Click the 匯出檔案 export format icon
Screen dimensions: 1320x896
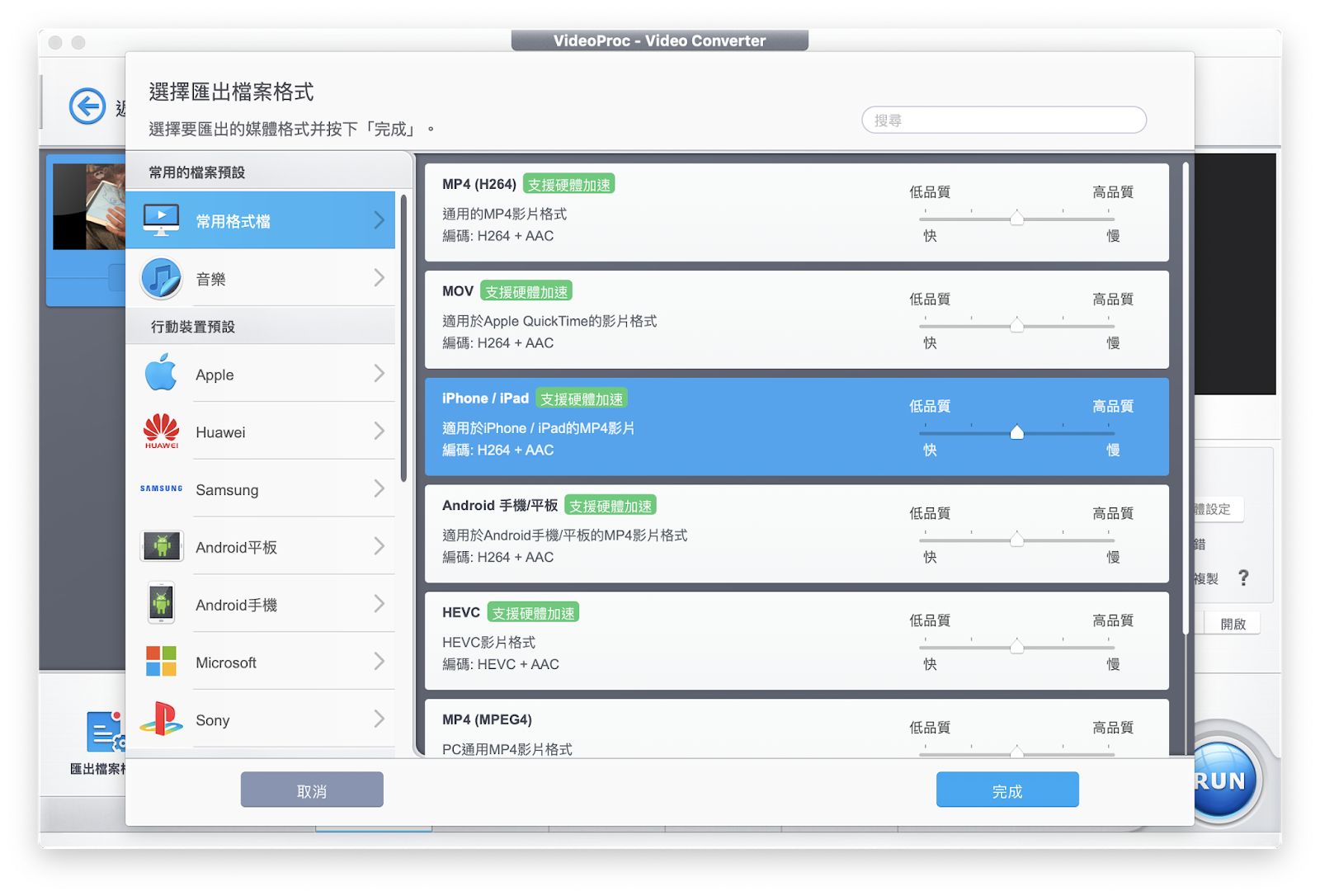[106, 731]
